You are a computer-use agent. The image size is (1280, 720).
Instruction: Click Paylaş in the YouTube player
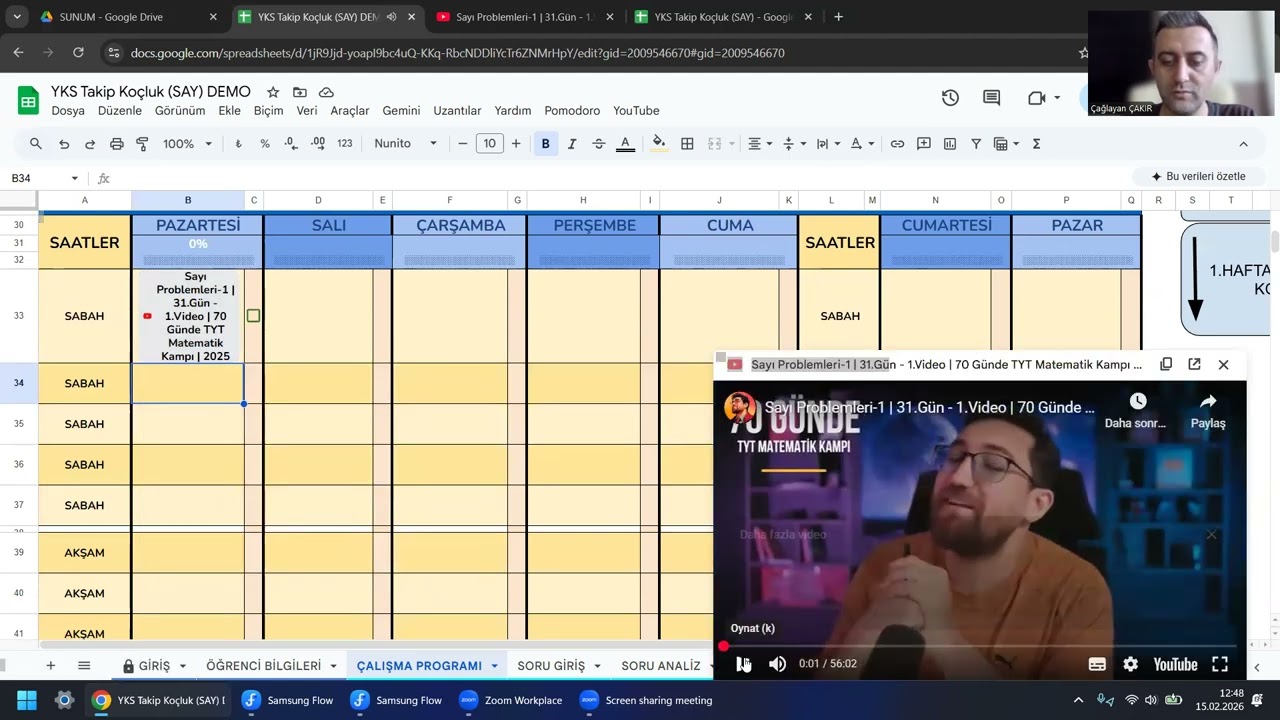tap(1208, 411)
